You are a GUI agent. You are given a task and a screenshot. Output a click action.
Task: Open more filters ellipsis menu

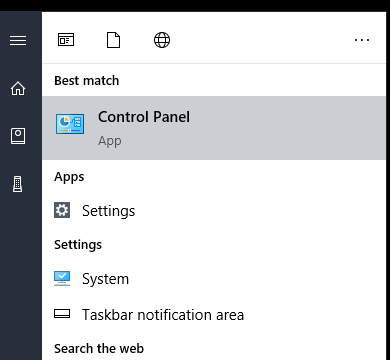tap(362, 40)
